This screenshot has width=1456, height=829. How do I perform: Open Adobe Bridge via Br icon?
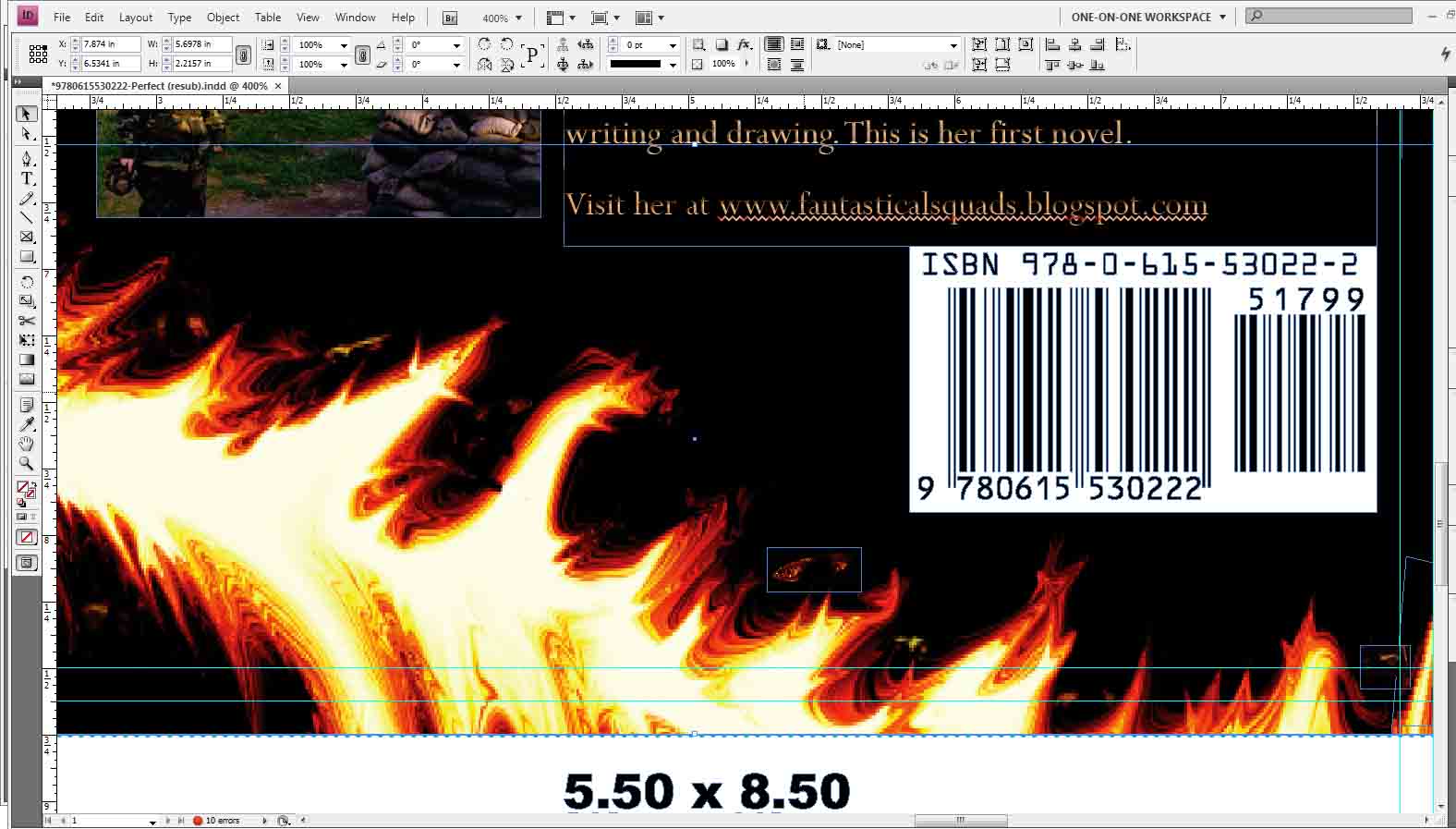[450, 18]
